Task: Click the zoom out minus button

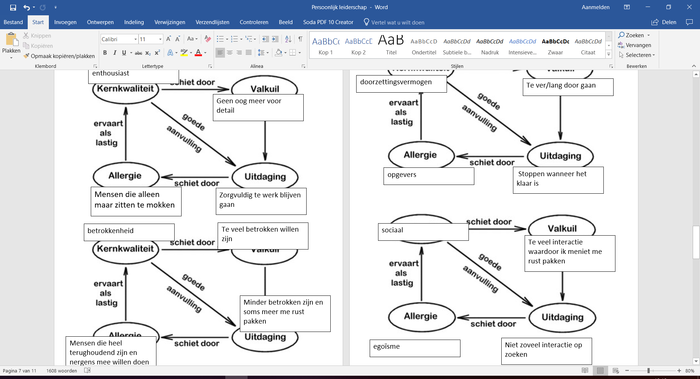Action: (627, 371)
